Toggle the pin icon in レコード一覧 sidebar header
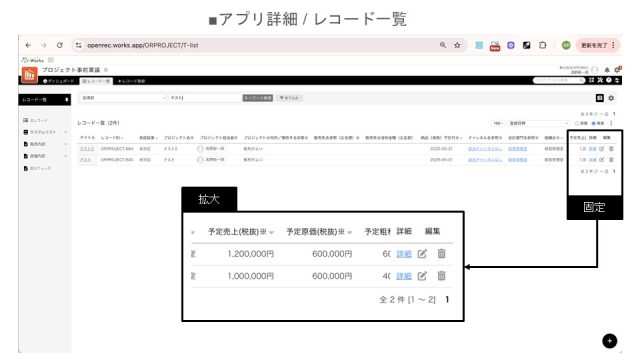The width and height of the screenshot is (640, 360). [66, 100]
